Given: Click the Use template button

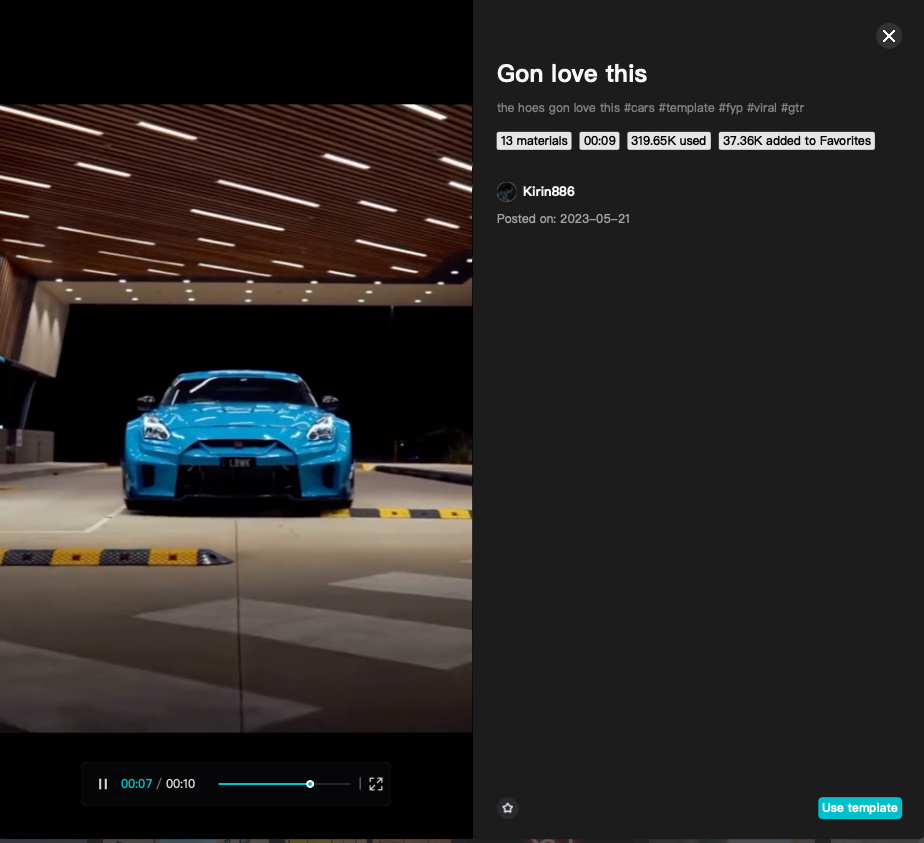Looking at the screenshot, I should 860,808.
